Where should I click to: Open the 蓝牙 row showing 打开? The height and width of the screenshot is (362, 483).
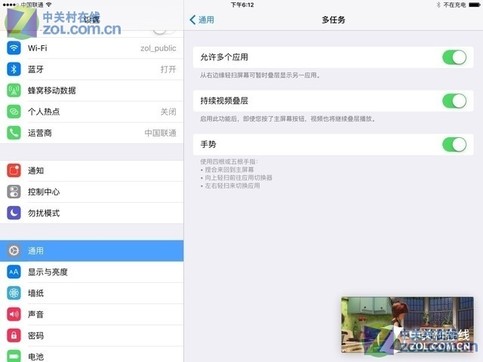click(x=92, y=69)
